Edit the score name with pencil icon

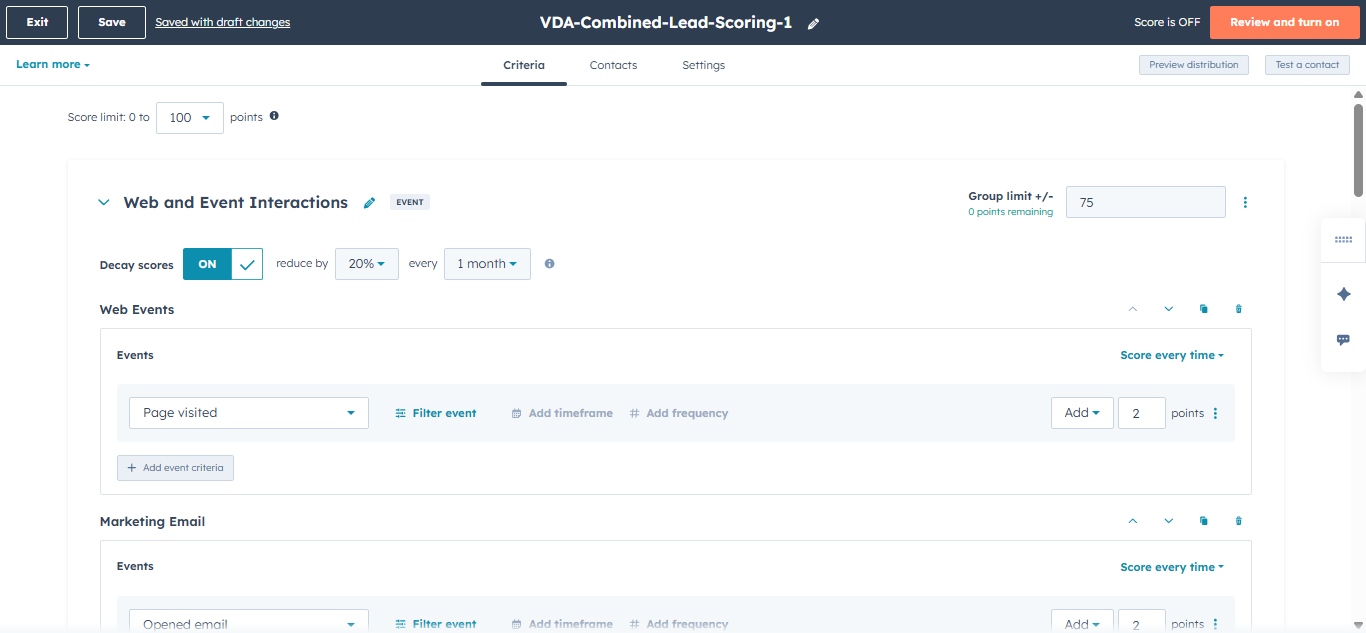[x=813, y=23]
